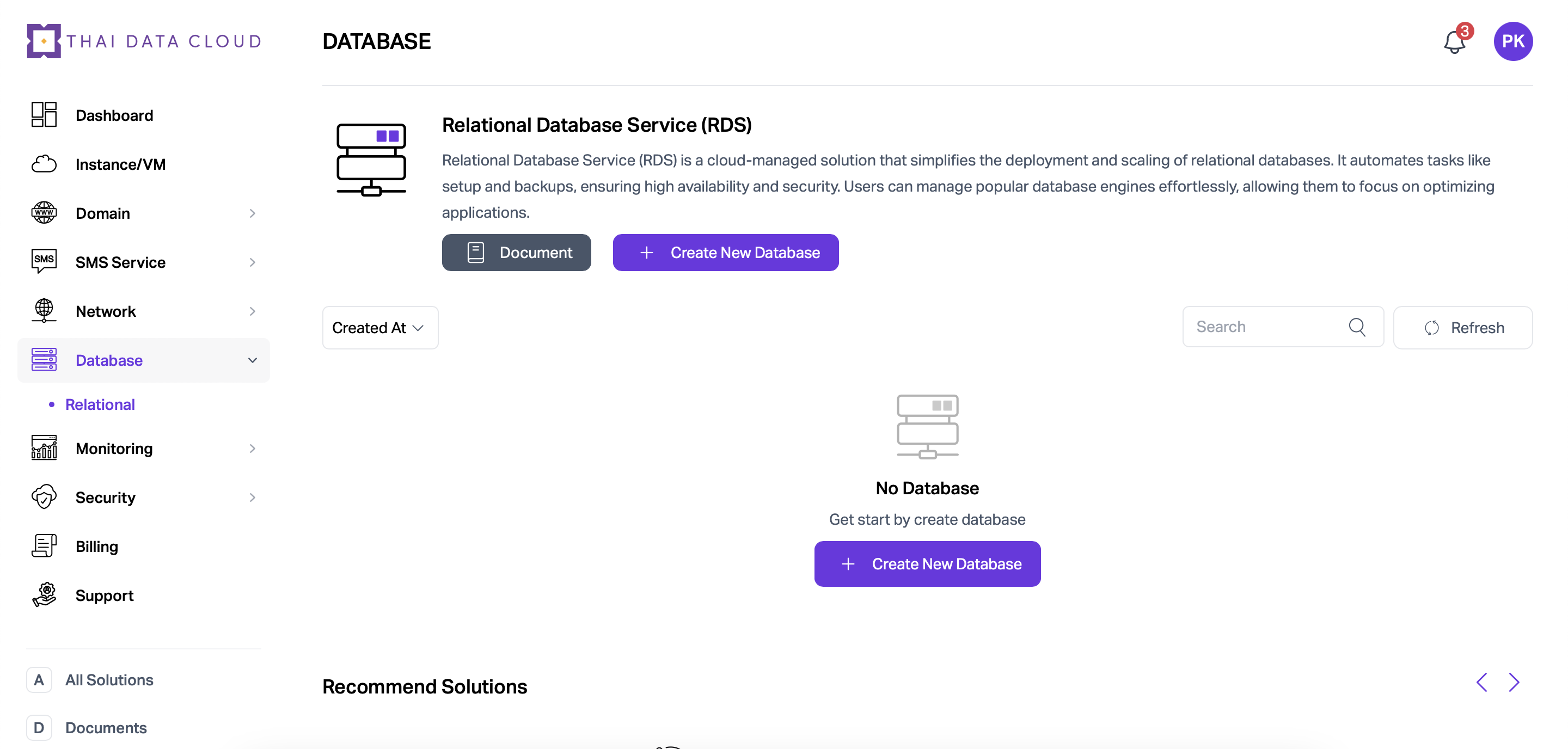Click the Documents D badge

coord(39,728)
